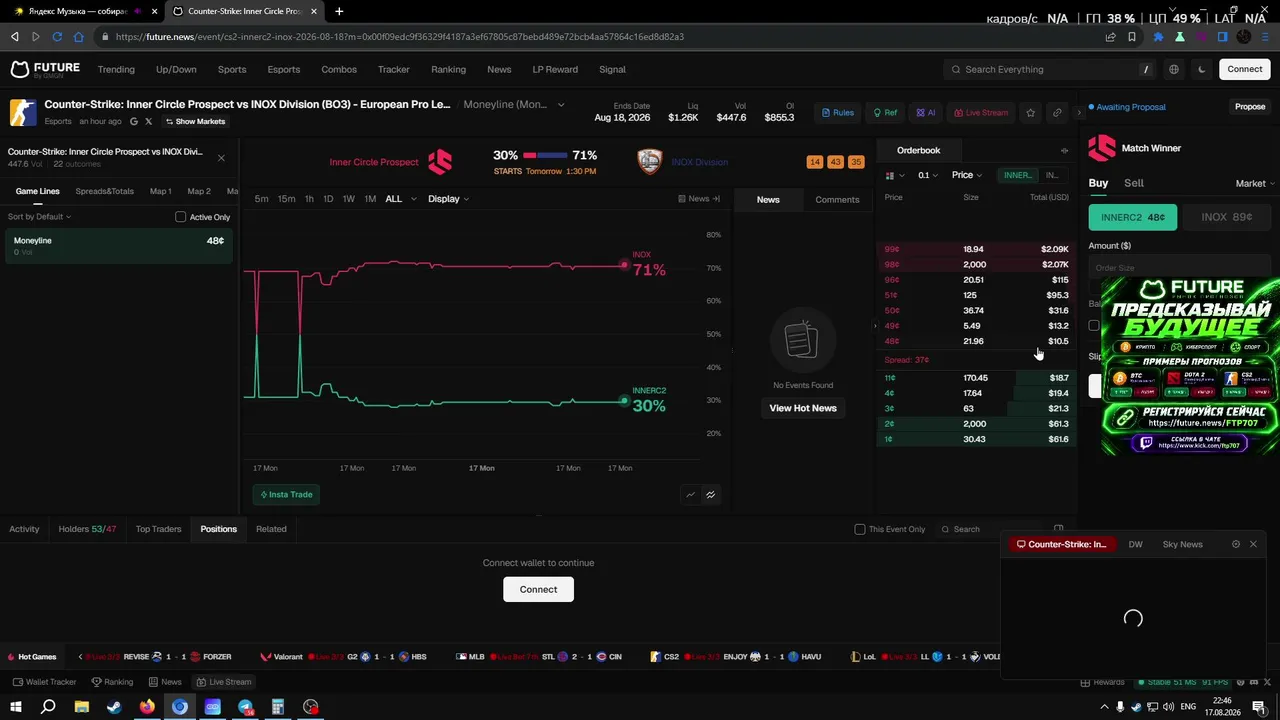Screen dimensions: 1280x720
Task: Click the Order Size amount field
Action: [x=1180, y=267]
